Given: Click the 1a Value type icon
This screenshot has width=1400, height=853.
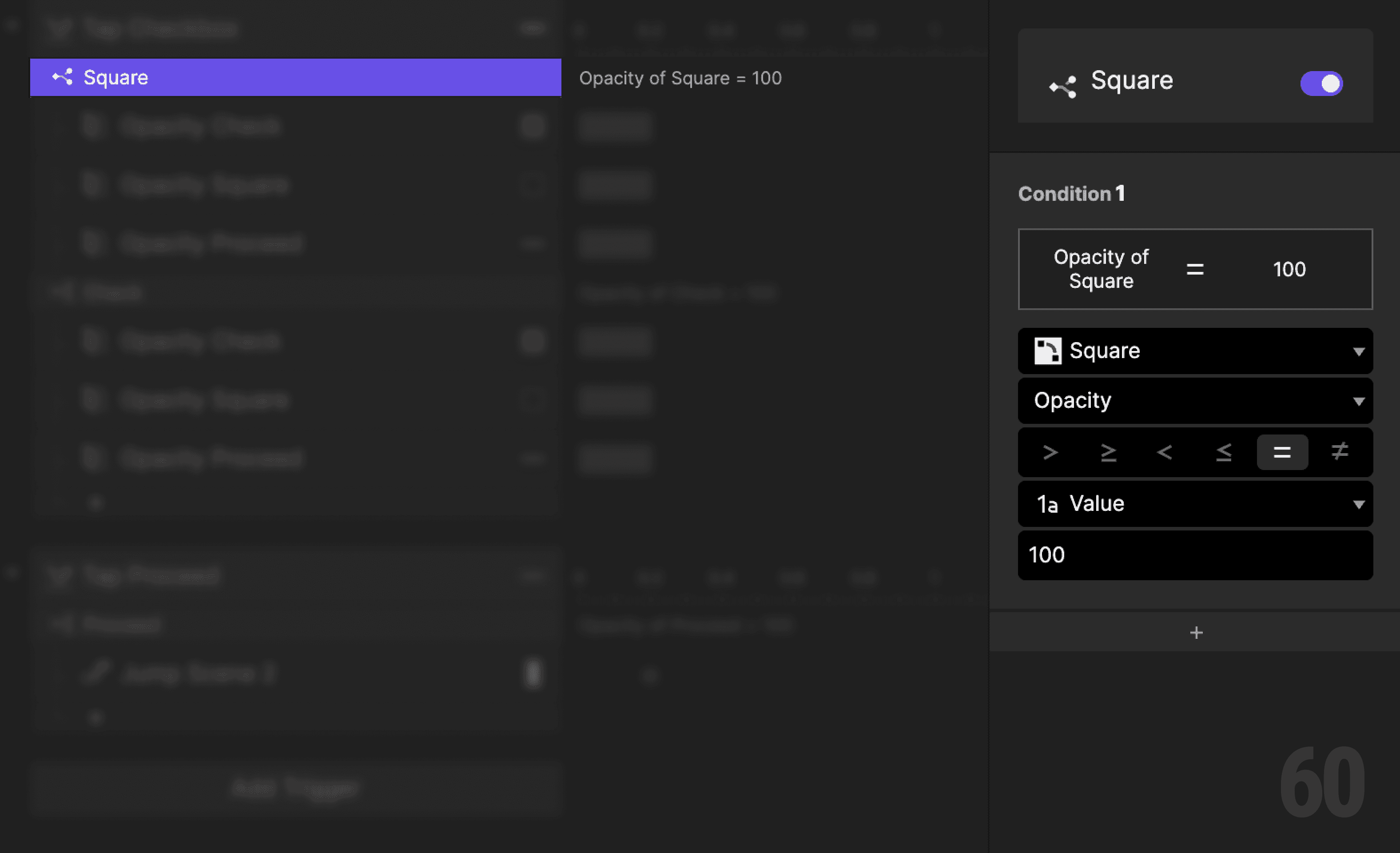Looking at the screenshot, I should 1047,503.
